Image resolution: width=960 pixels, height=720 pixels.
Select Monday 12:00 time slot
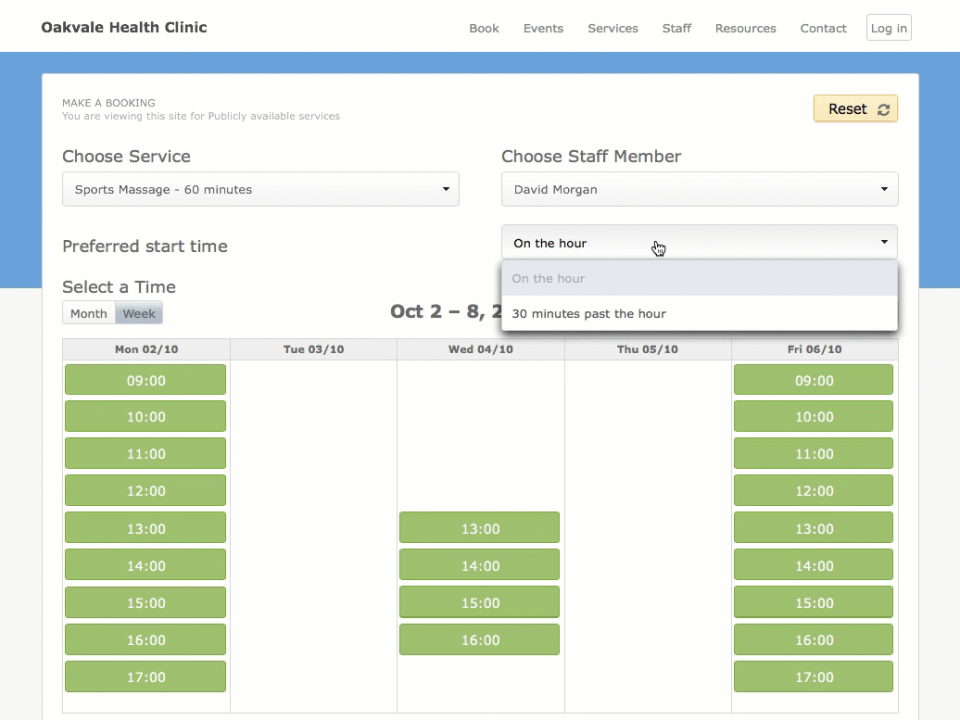(x=146, y=490)
